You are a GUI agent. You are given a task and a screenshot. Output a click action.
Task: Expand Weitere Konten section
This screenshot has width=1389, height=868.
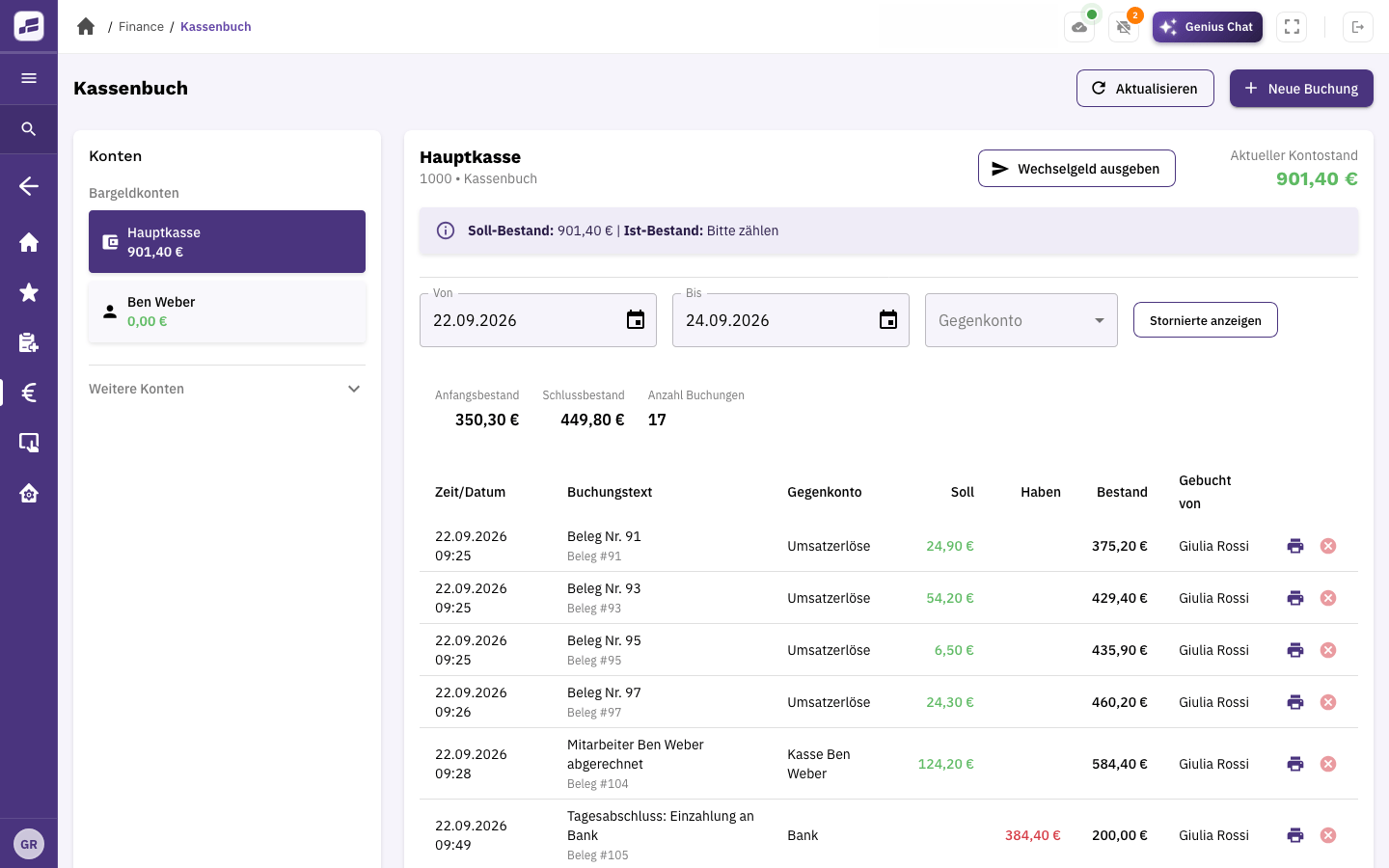pyautogui.click(x=227, y=389)
